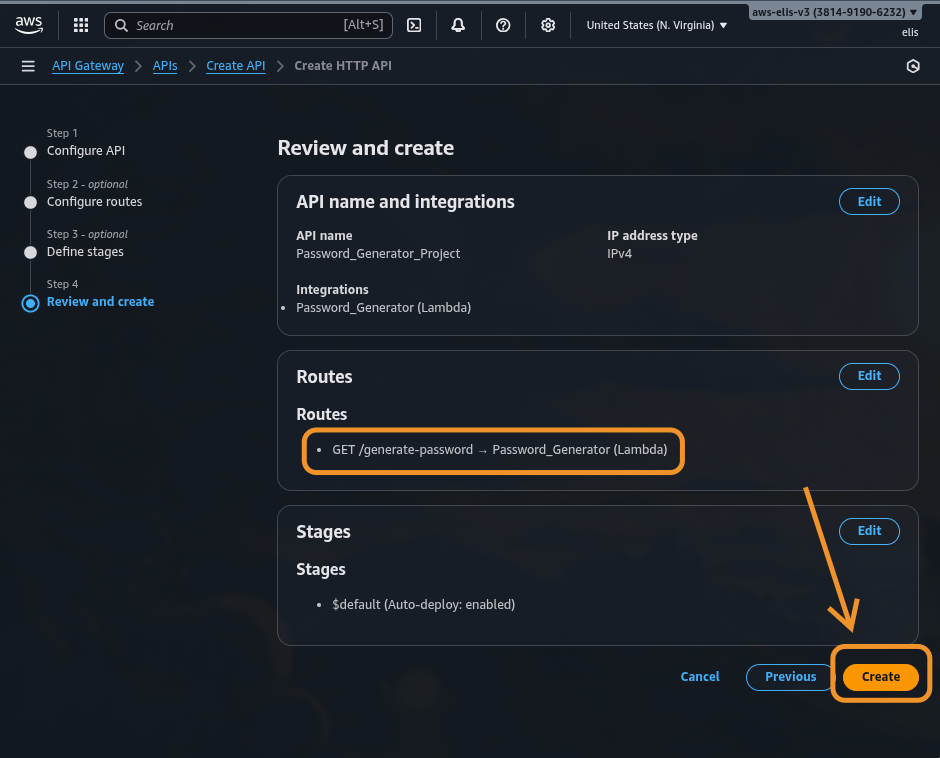Open the services grid menu icon
The width and height of the screenshot is (940, 758).
pos(81,25)
